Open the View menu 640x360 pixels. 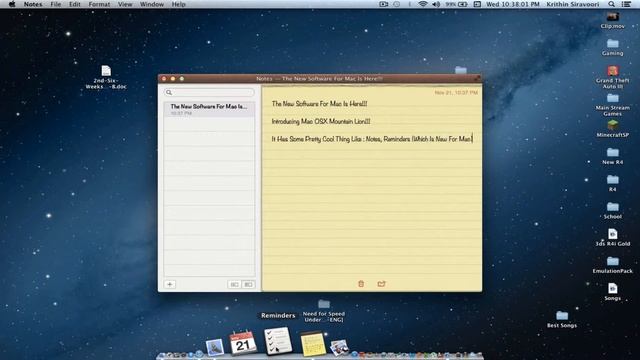tap(125, 4)
